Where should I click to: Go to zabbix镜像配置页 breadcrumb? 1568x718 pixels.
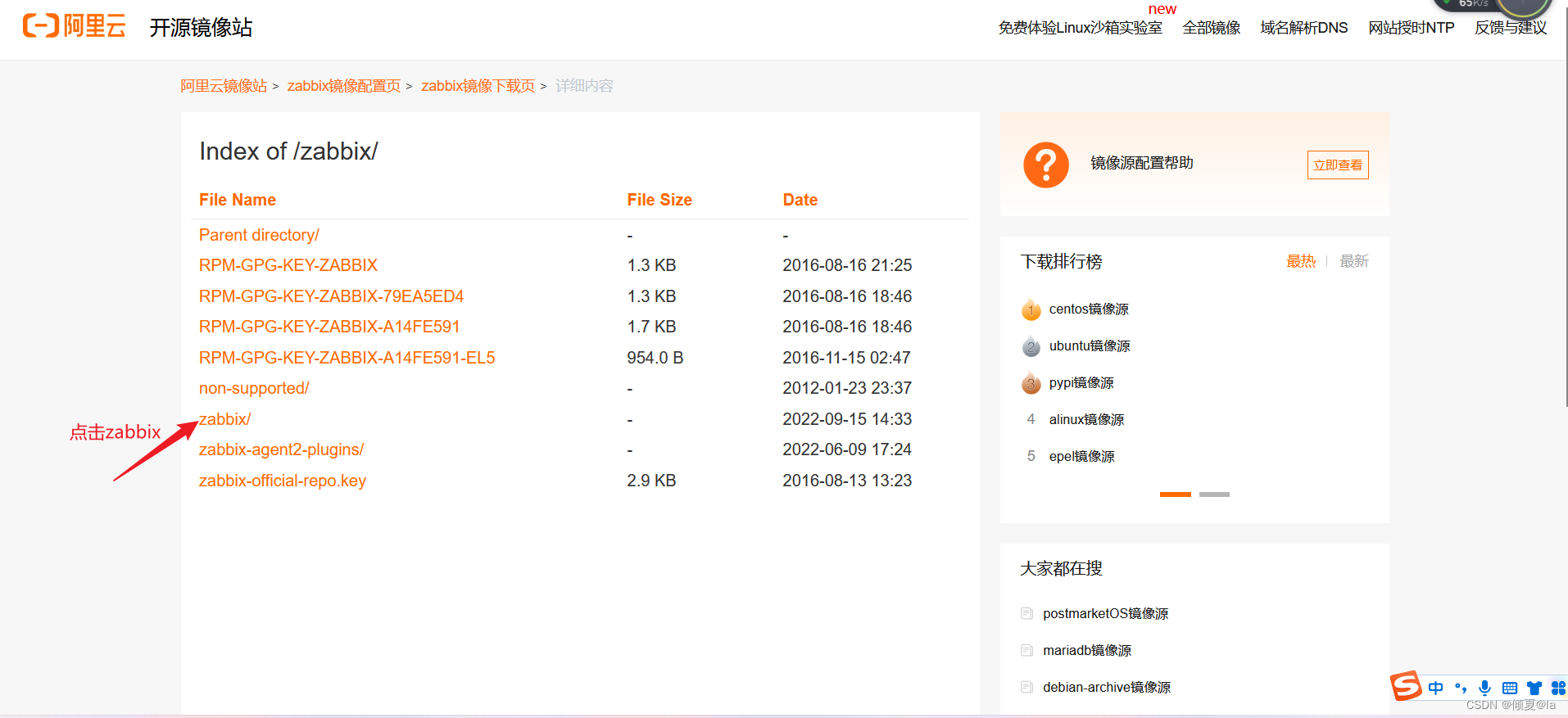click(x=344, y=86)
